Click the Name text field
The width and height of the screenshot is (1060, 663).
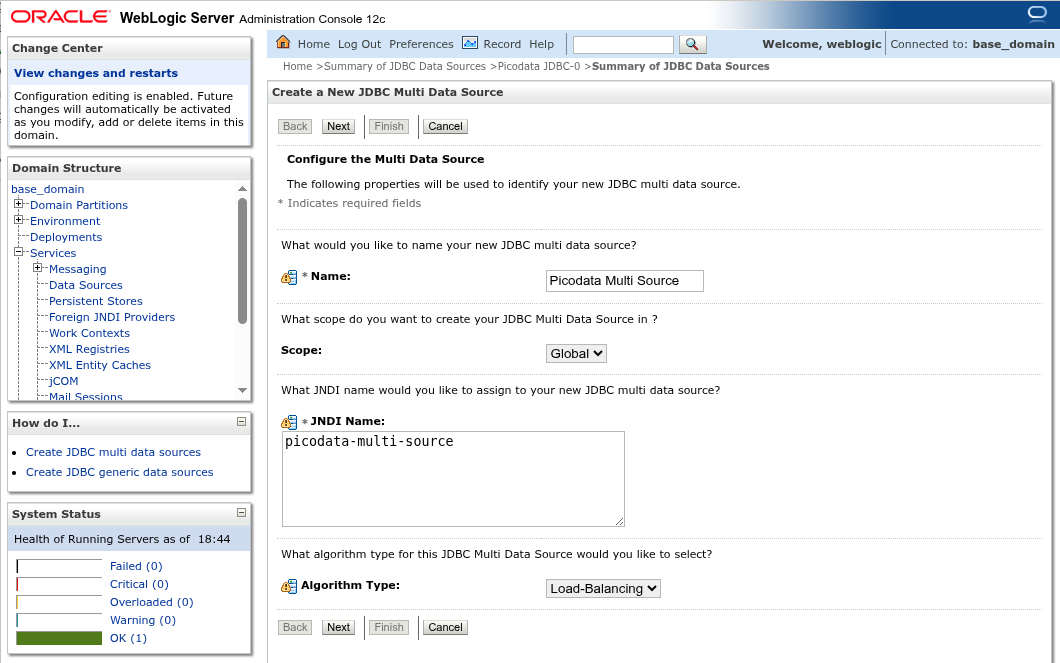[624, 281]
